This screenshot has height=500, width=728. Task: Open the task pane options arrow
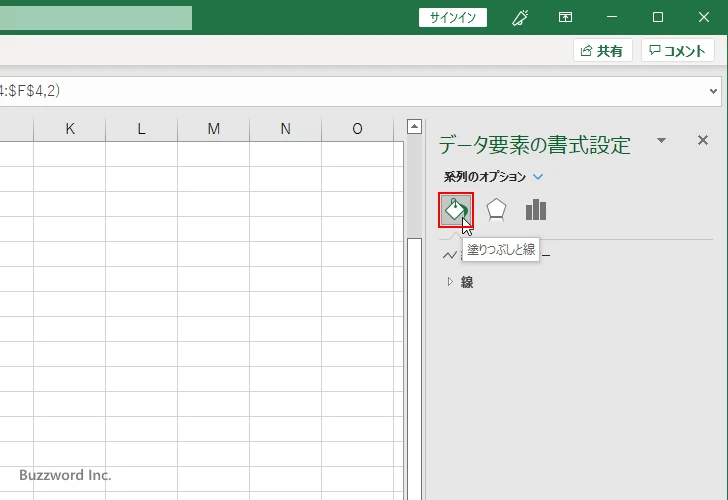point(661,141)
